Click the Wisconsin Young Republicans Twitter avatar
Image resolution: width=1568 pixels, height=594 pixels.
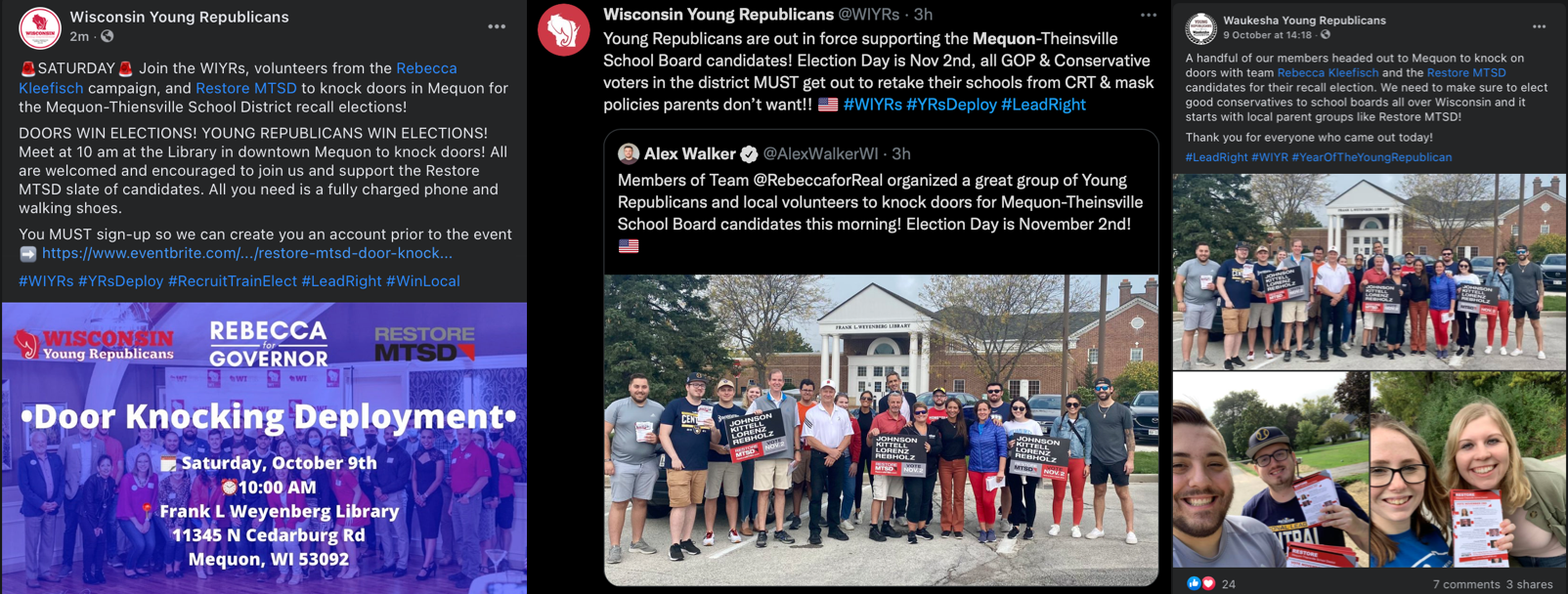(564, 30)
